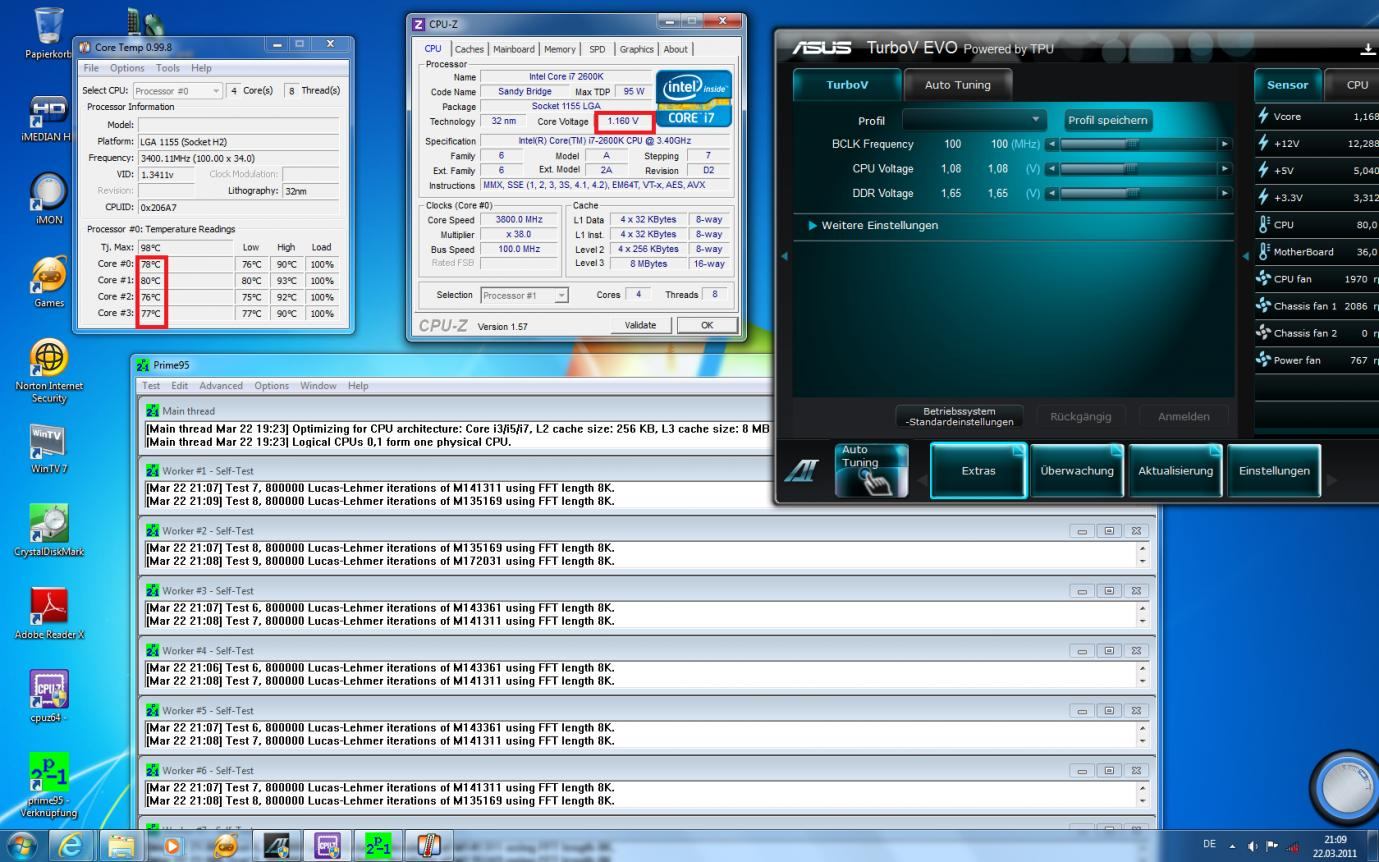Screen dimensions: 1379x862
Task: Open Extras in the AI Suite bar
Action: point(978,471)
